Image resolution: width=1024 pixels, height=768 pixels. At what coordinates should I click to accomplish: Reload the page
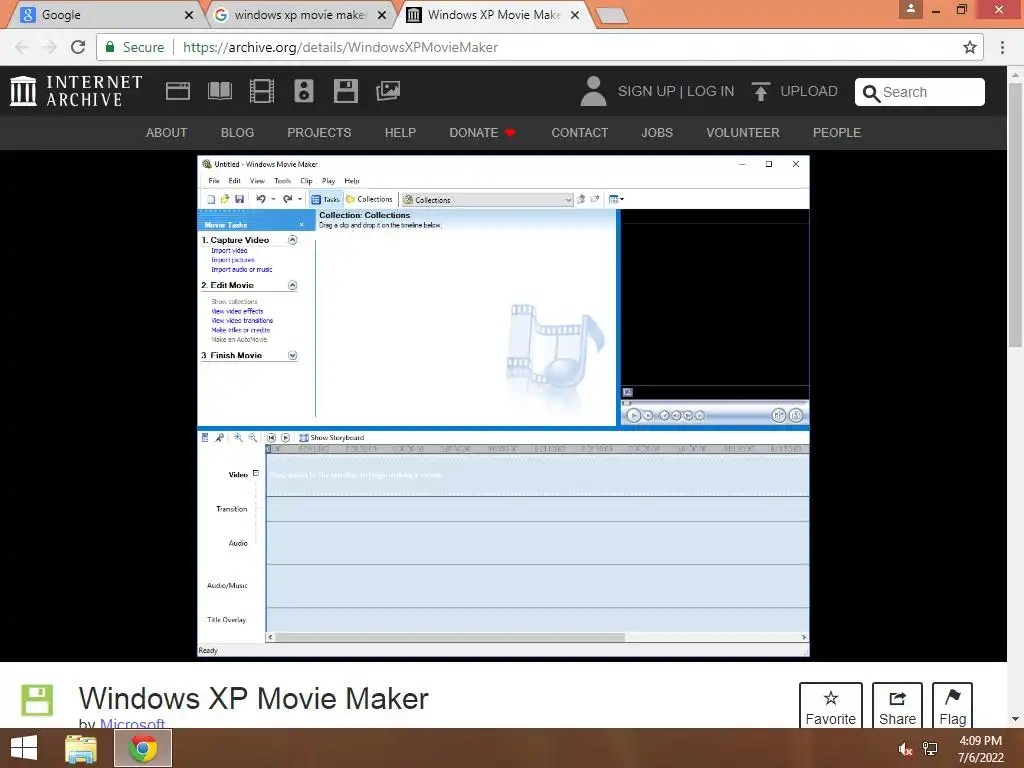coord(78,47)
